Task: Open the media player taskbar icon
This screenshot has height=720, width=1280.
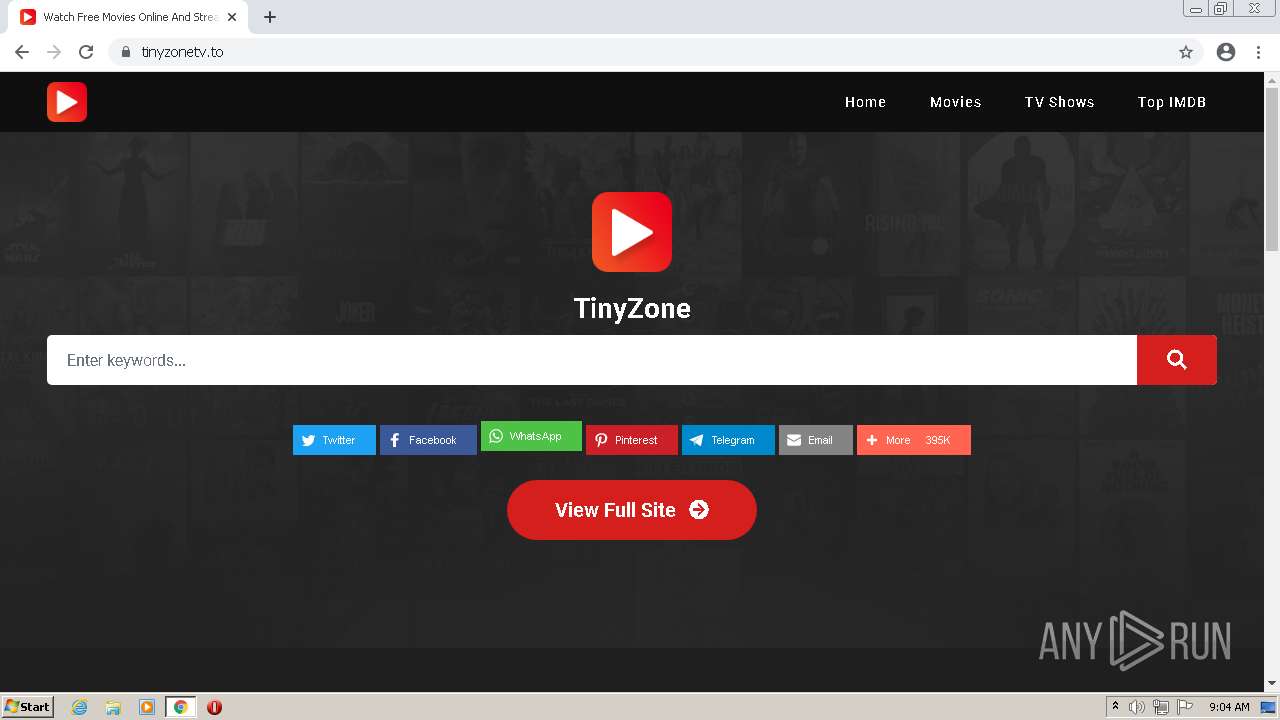Action: (x=147, y=707)
